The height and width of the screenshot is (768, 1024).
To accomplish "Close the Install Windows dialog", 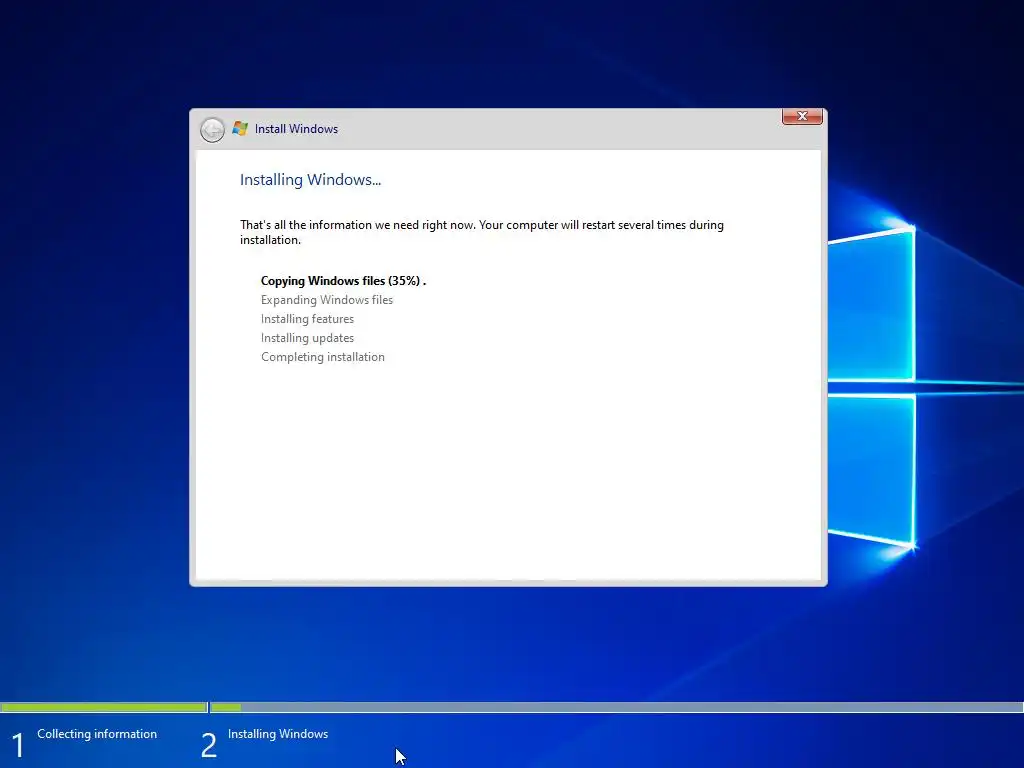I will click(802, 116).
